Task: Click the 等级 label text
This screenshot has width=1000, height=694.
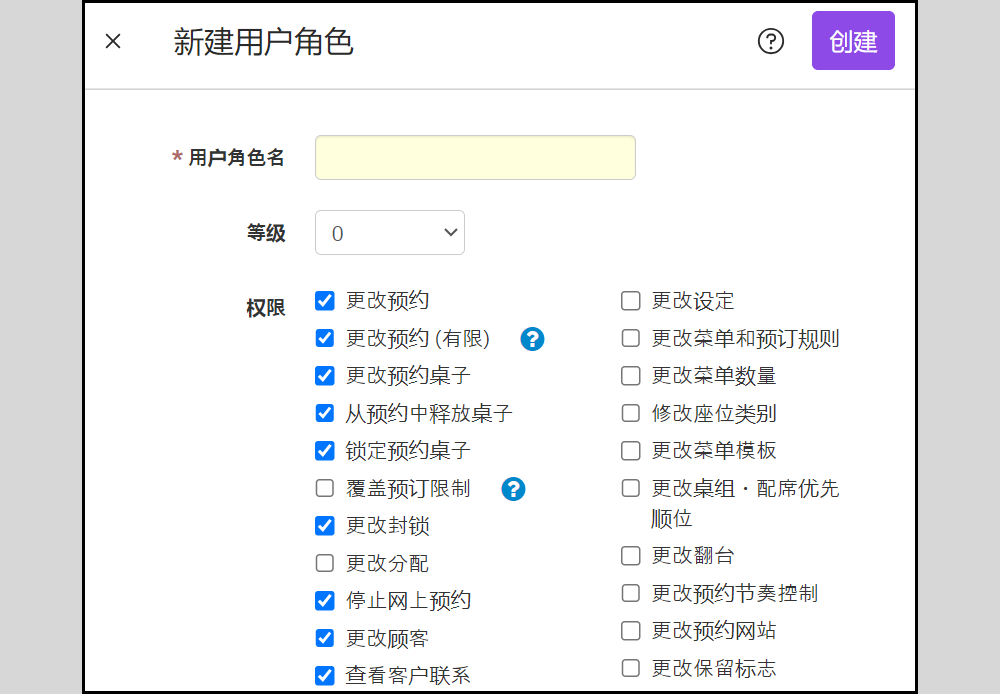Action: (x=266, y=233)
